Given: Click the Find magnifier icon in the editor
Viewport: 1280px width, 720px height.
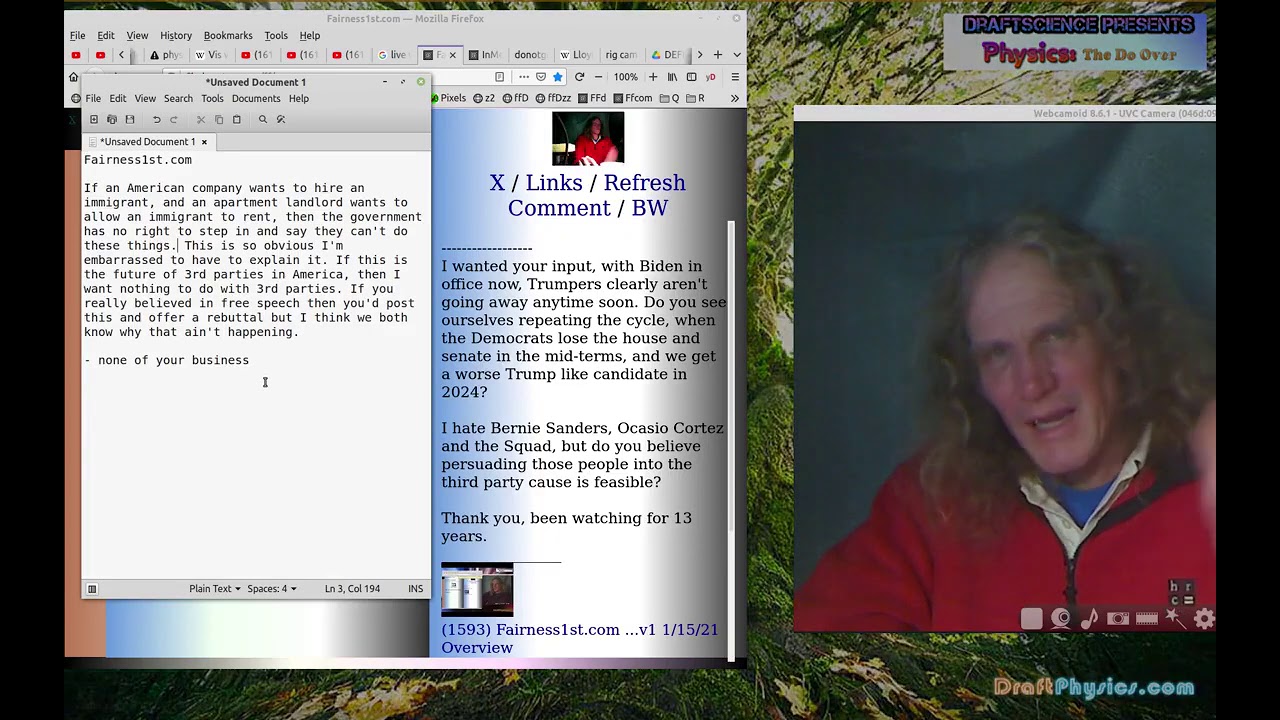Looking at the screenshot, I should click(x=263, y=119).
